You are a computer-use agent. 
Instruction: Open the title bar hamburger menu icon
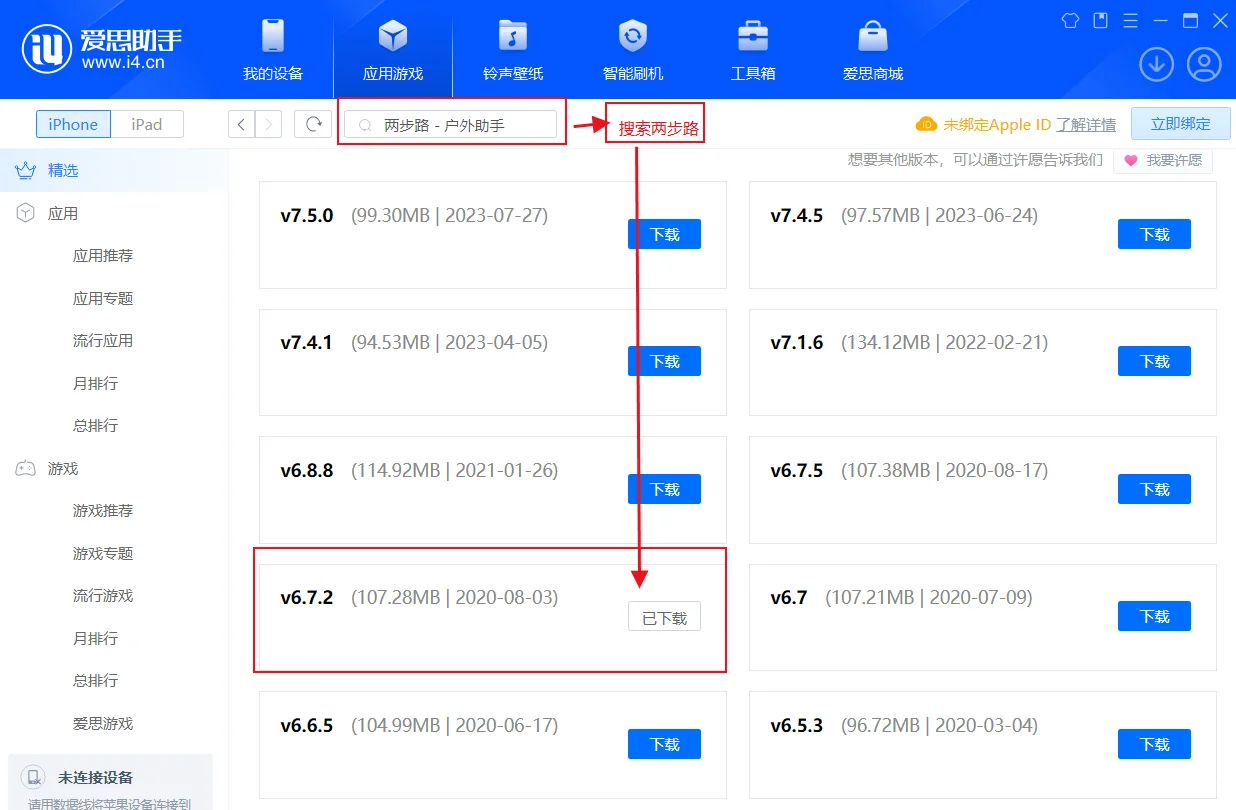(1131, 20)
